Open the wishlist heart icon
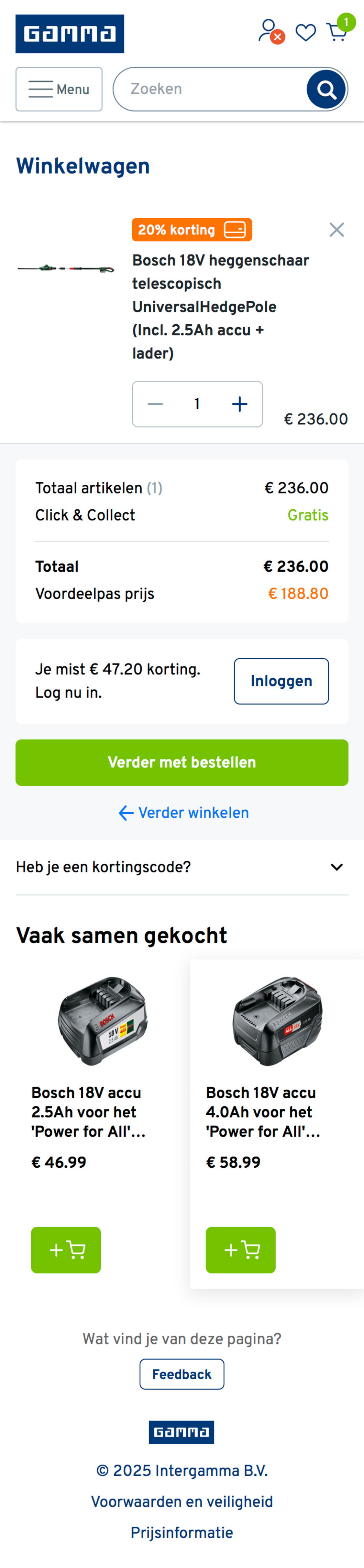The height and width of the screenshot is (1568, 364). click(x=305, y=32)
